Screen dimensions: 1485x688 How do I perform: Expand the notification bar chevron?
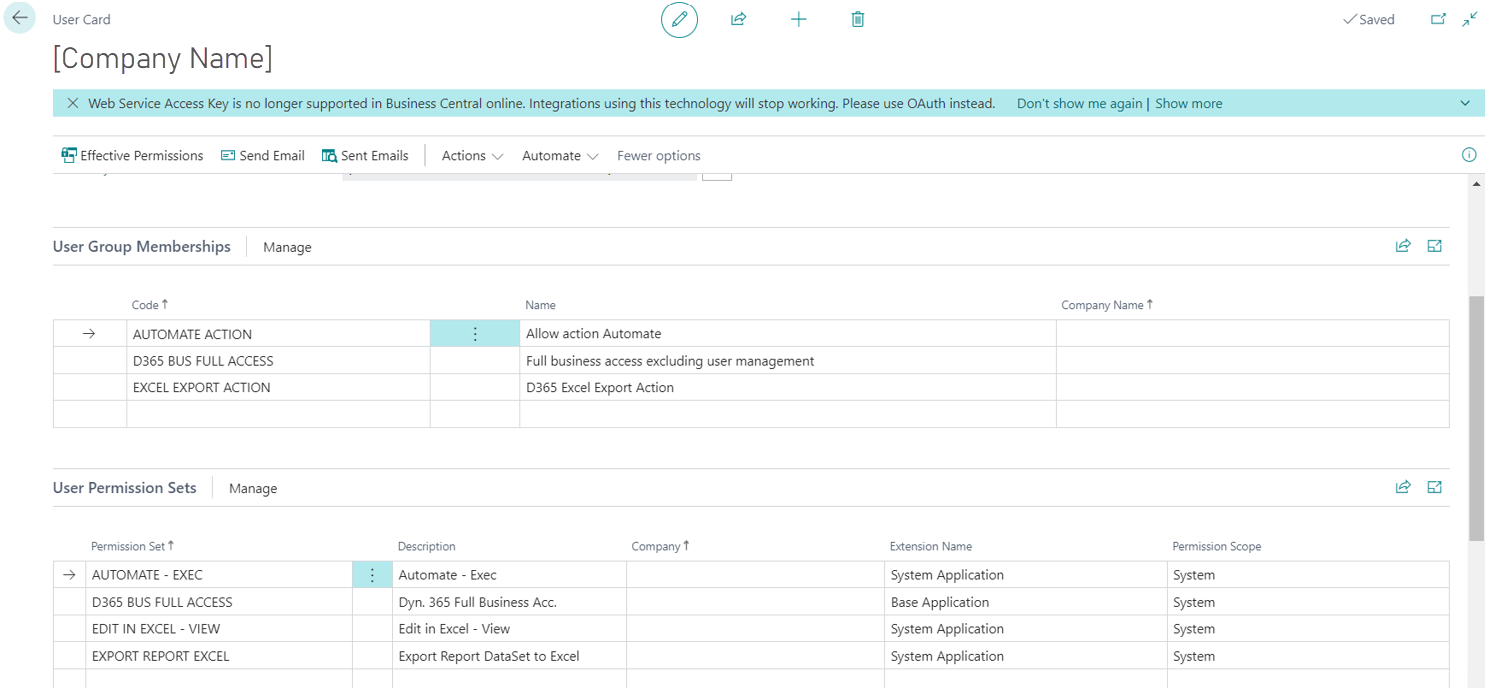pos(1464,103)
